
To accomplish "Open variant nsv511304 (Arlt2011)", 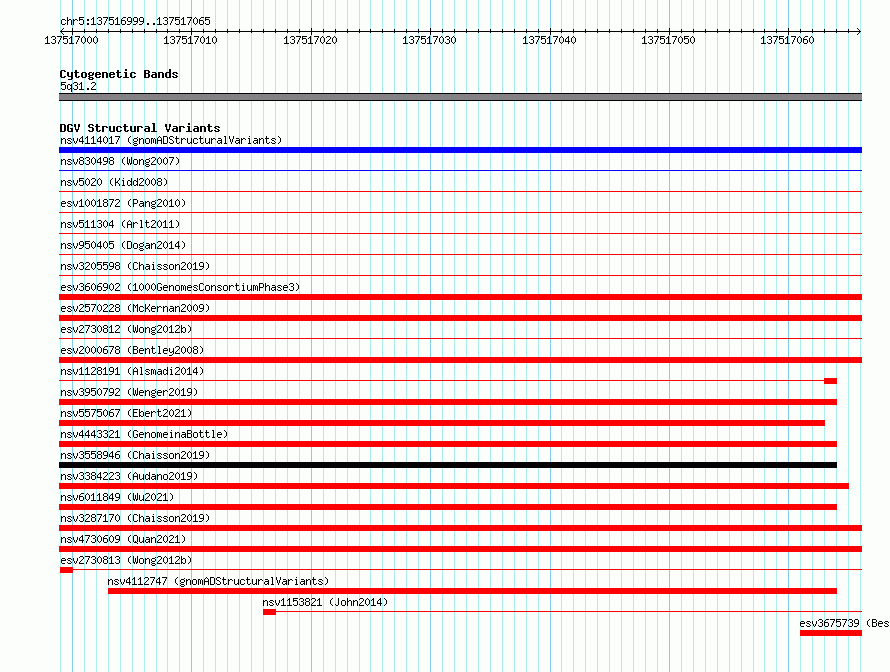I will tap(120, 224).
